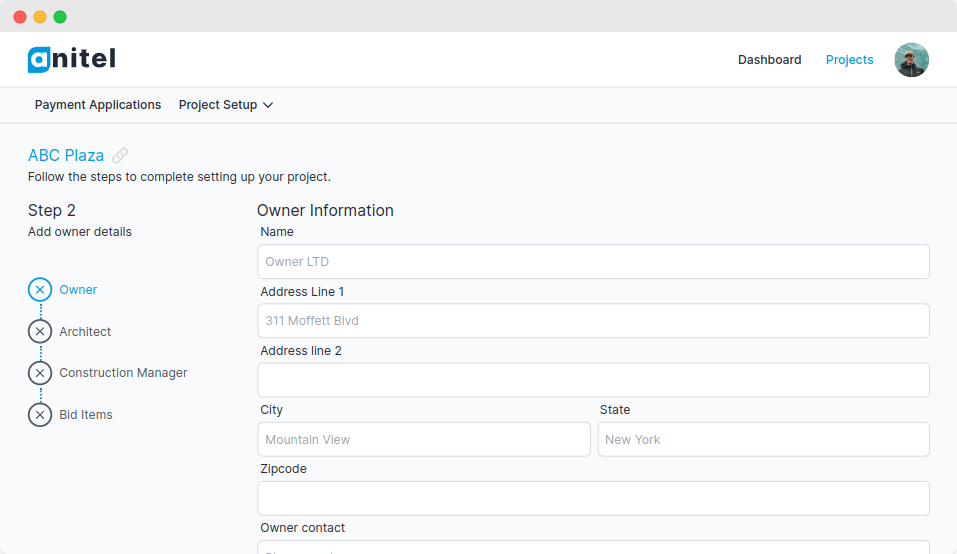Click the Construction Manager step label
This screenshot has height=554, width=957.
(x=123, y=373)
